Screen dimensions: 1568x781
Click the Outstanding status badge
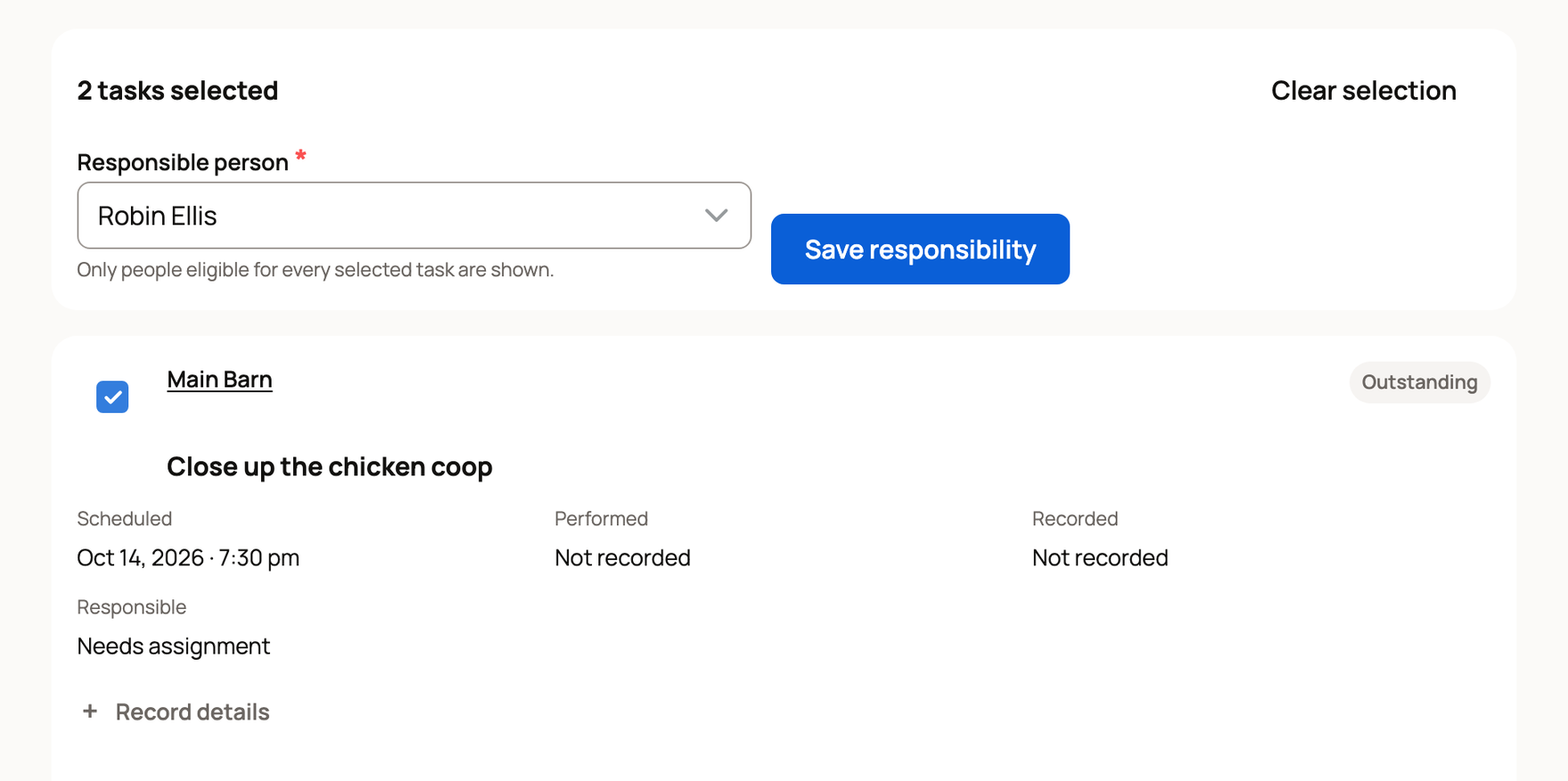(x=1419, y=382)
